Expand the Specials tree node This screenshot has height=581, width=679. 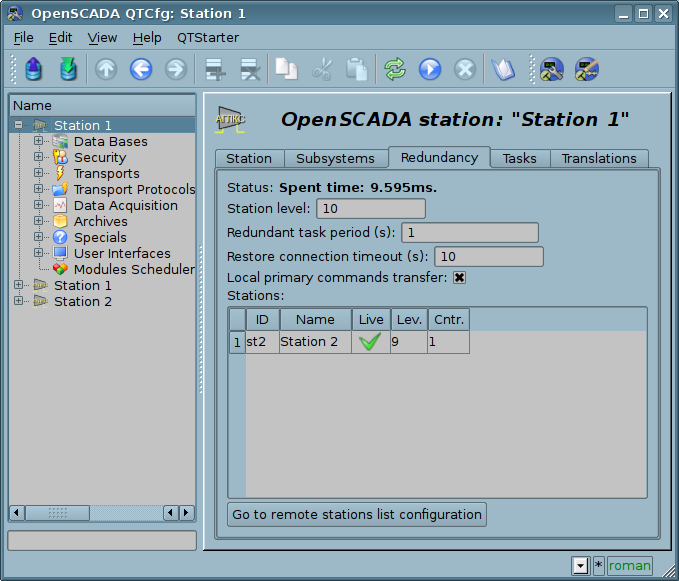click(39, 237)
